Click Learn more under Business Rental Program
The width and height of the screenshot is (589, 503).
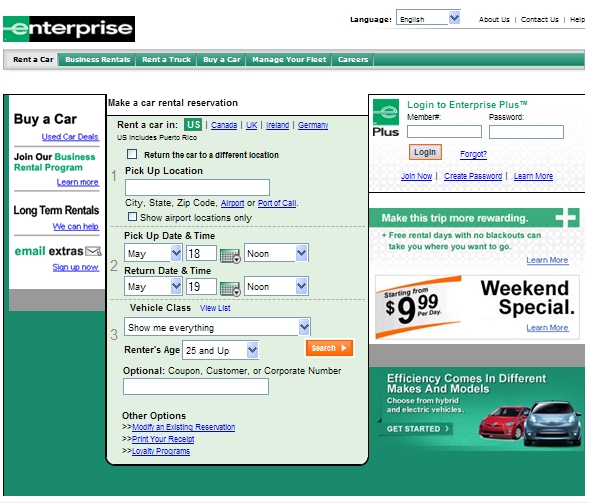[77, 182]
